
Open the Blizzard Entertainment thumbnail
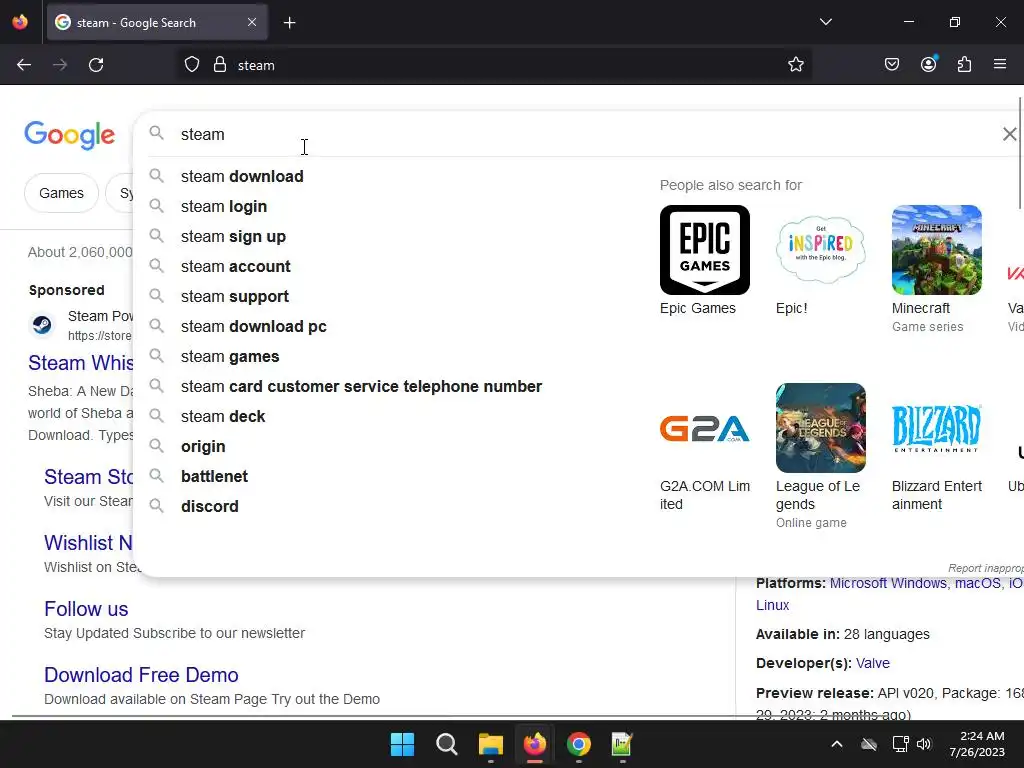pos(936,428)
